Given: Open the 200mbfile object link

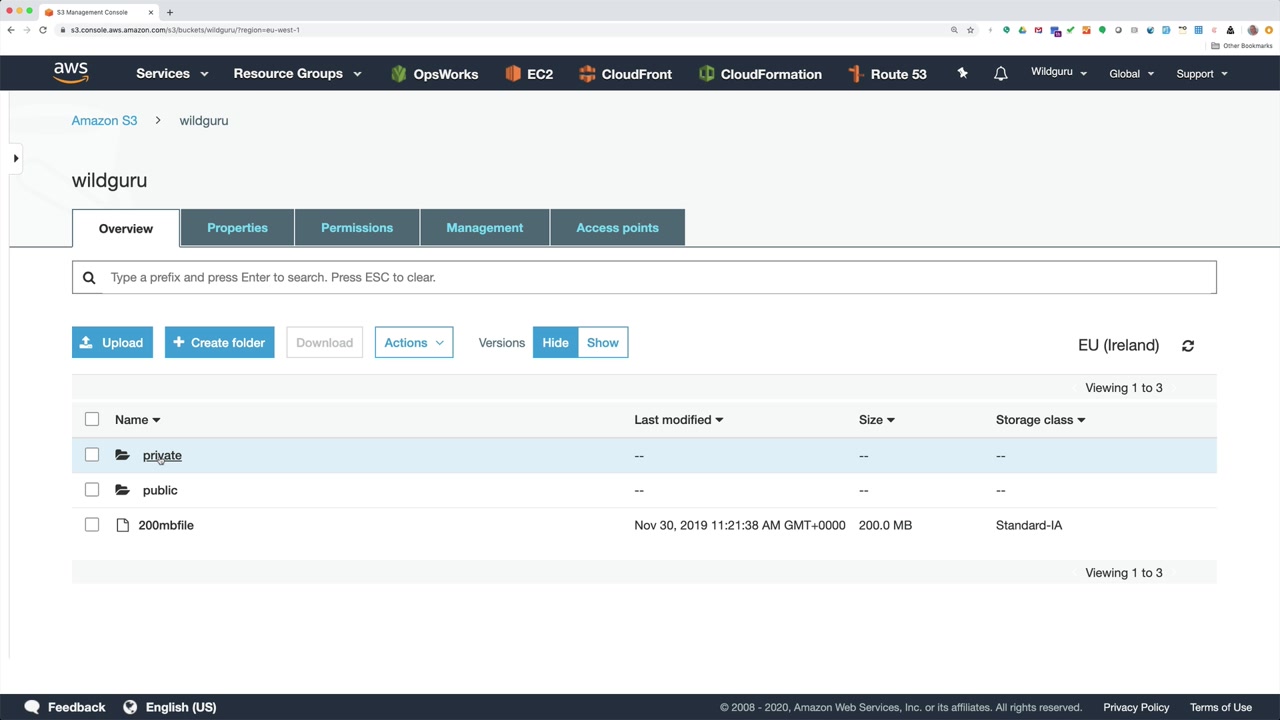Looking at the screenshot, I should (x=166, y=526).
